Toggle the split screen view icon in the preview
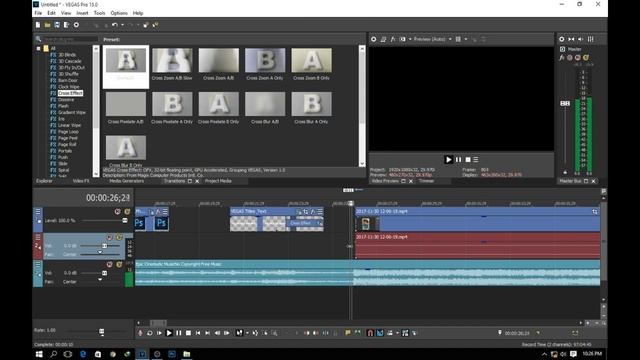 tap(403, 39)
